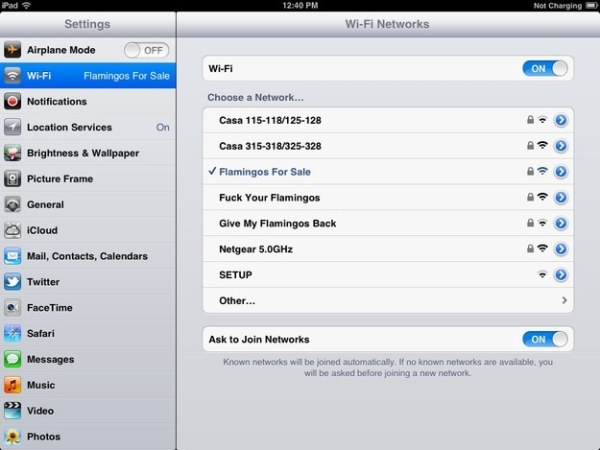Join network Casa 115-118/125-128
The height and width of the screenshot is (450, 600).
[x=388, y=120]
